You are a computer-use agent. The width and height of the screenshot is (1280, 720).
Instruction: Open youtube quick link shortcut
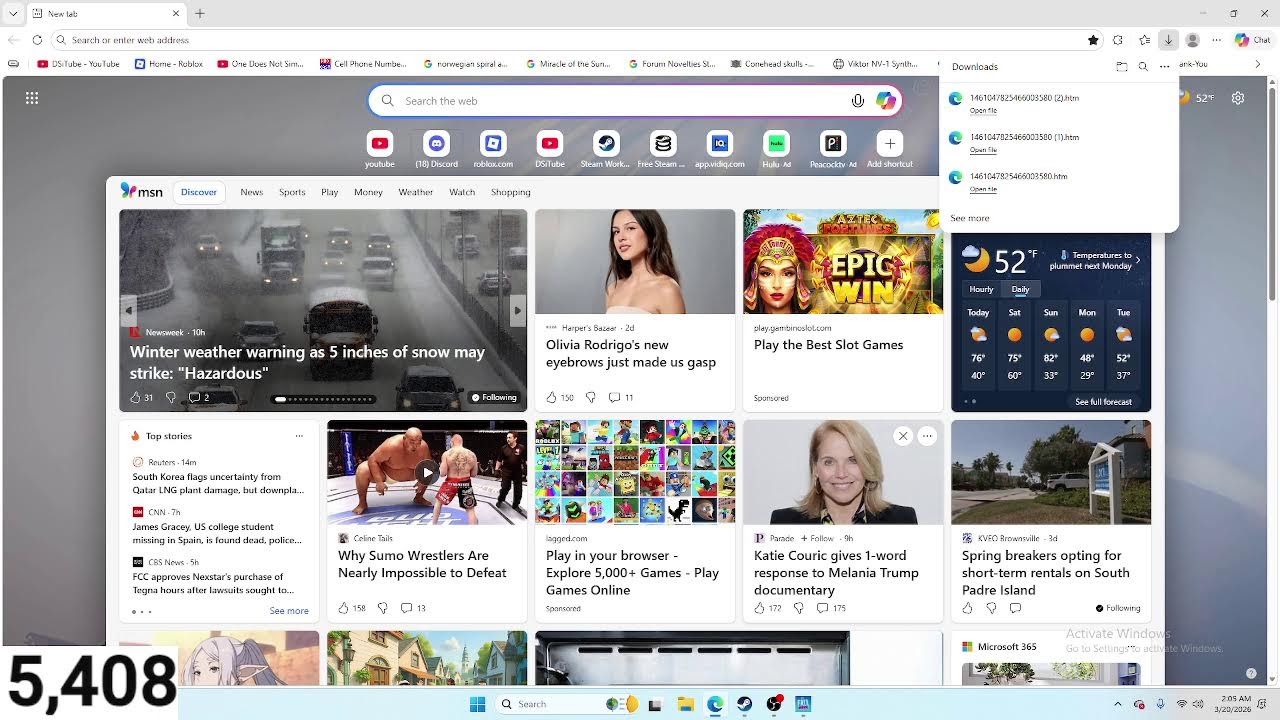(x=379, y=149)
